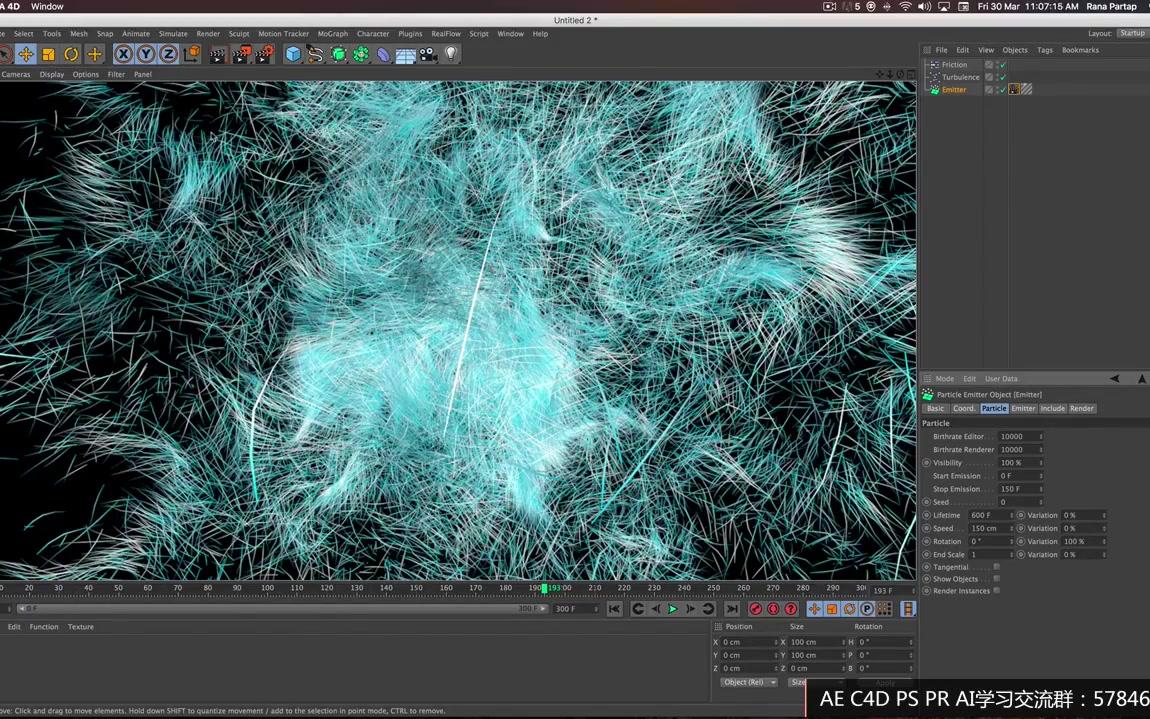
Task: Click the Turbulence green check to disable it
Action: (x=1002, y=77)
